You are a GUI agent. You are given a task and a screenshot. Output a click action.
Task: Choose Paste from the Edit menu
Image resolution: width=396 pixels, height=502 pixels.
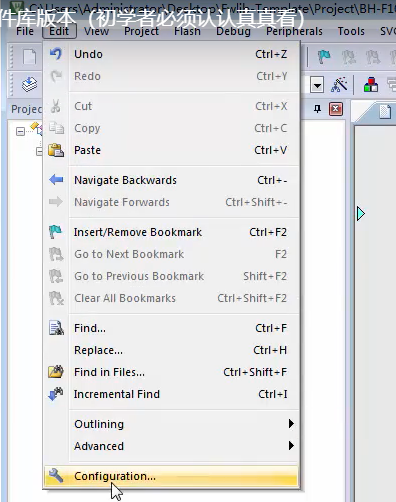tap(171, 150)
